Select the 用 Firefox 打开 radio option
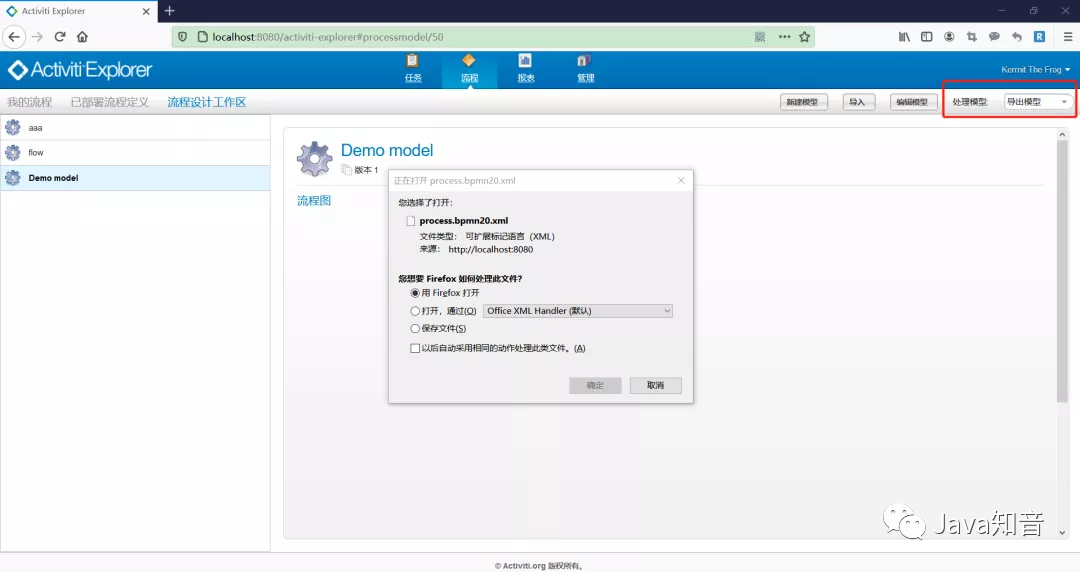The image size is (1080, 572). coord(415,293)
